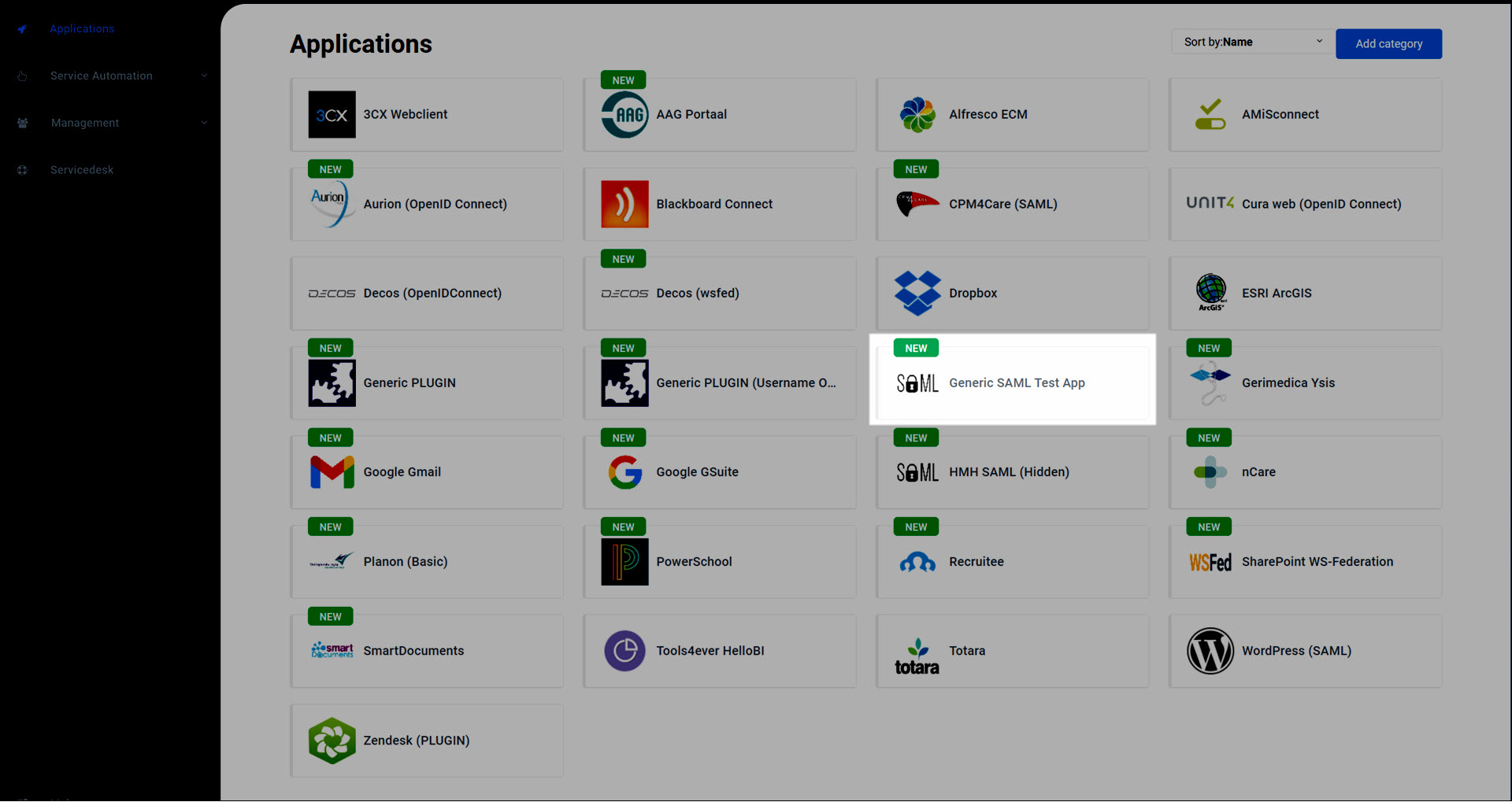This screenshot has height=802, width=1512.
Task: Click the Decos (OpenIDConnect) logo
Action: pyautogui.click(x=332, y=294)
